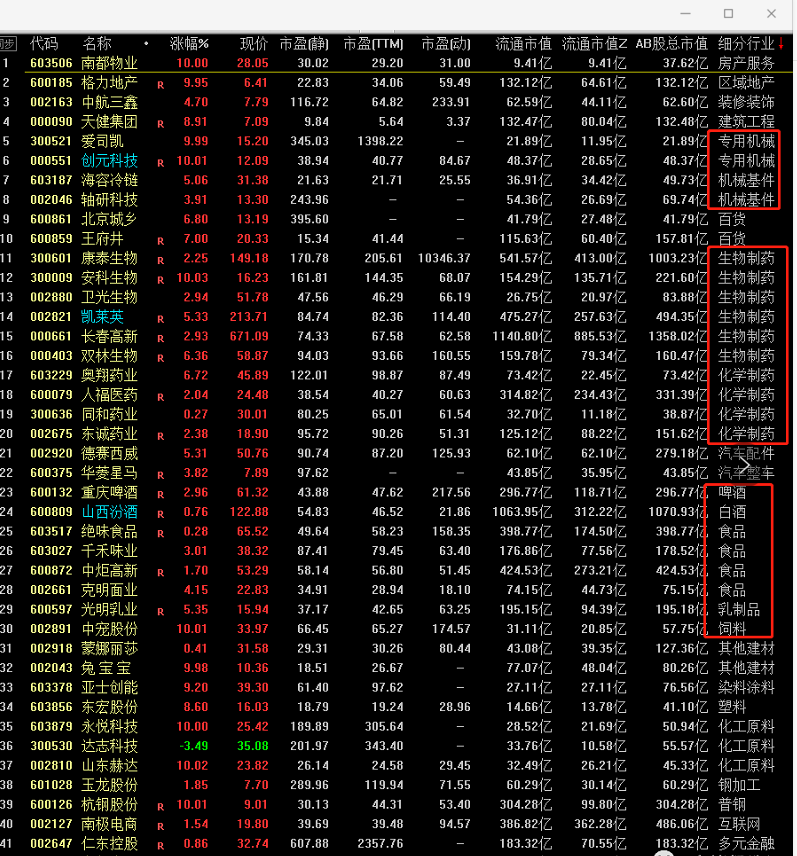The image size is (797, 856).
Task: Click 化学制药 industry in 东诚药业 row
Action: click(x=746, y=434)
